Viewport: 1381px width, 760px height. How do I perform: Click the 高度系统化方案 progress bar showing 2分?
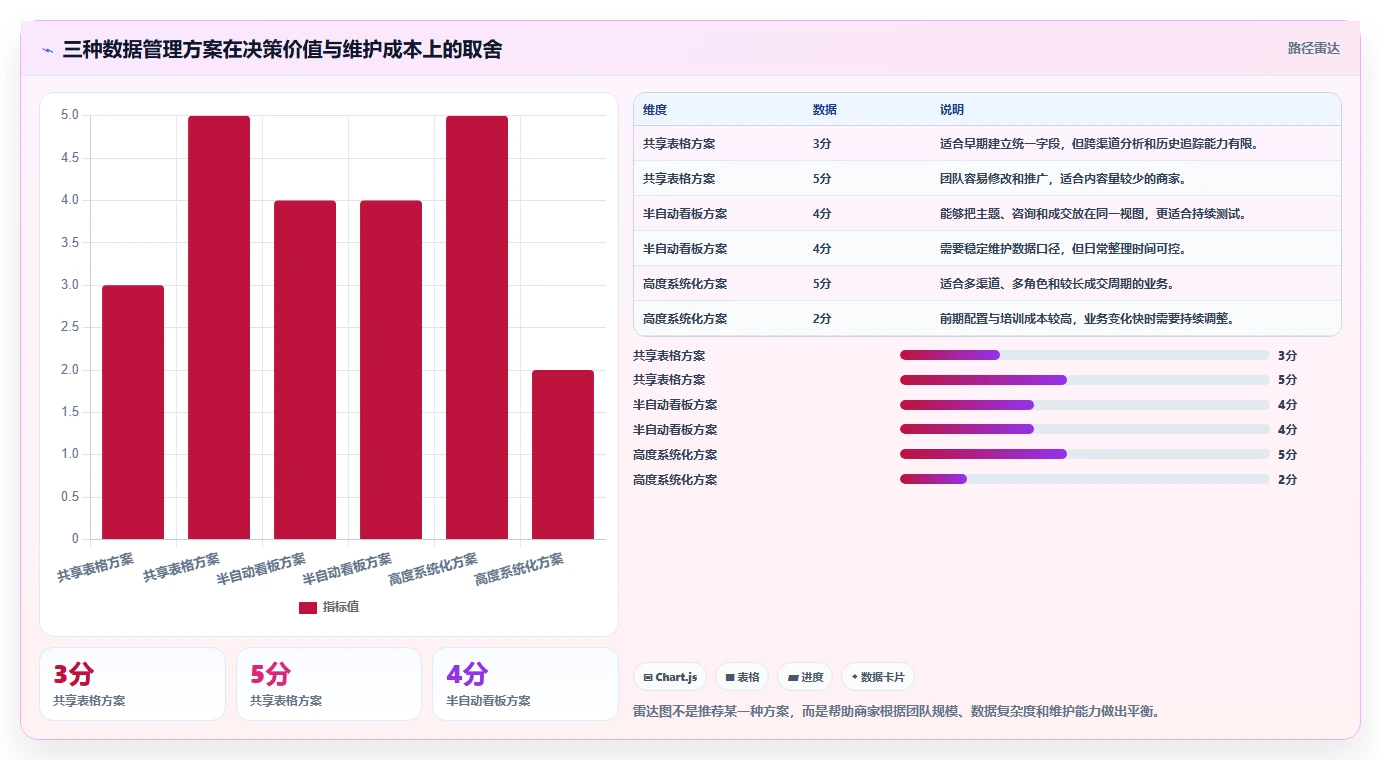[1085, 479]
